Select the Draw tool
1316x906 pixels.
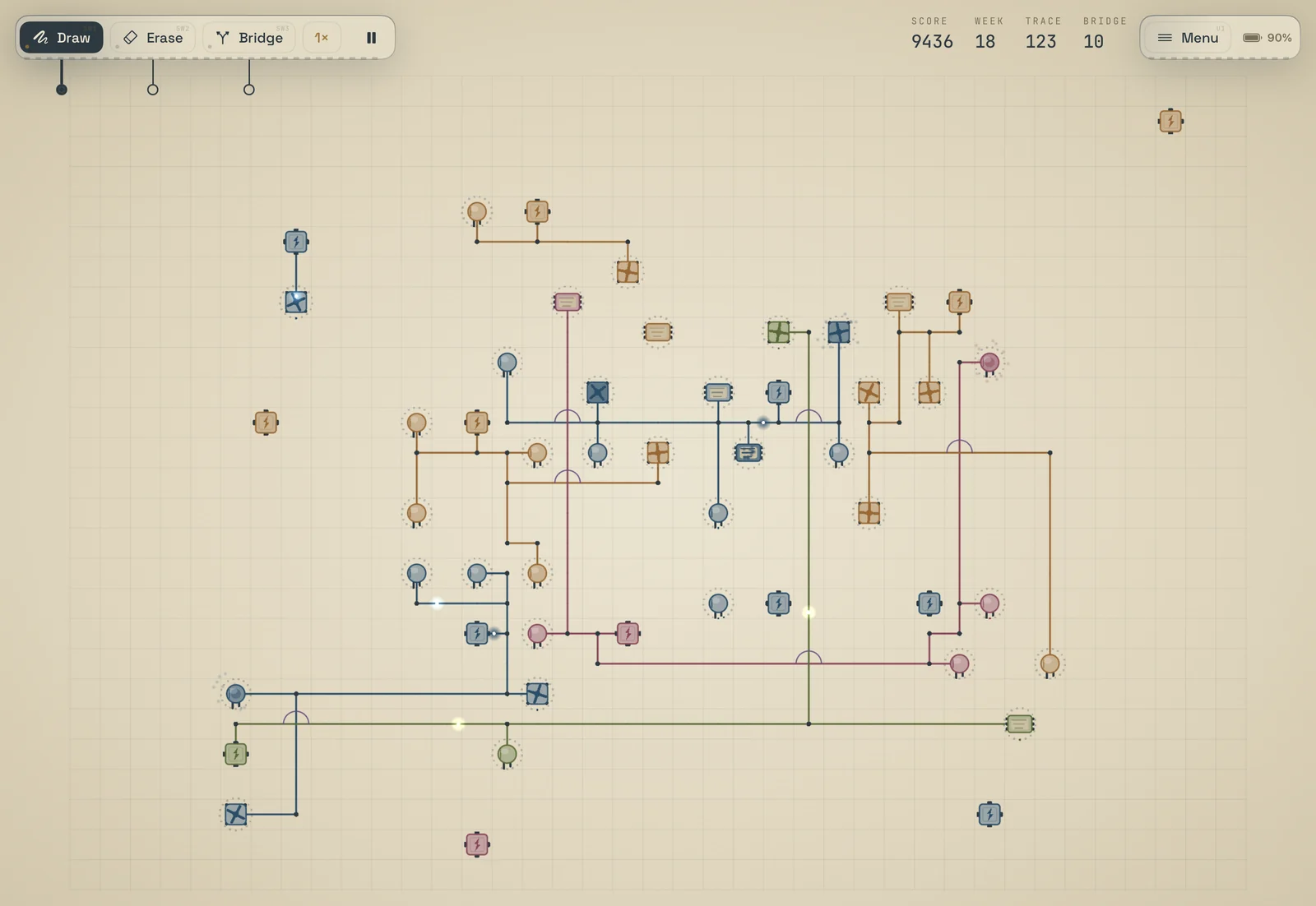click(x=62, y=38)
